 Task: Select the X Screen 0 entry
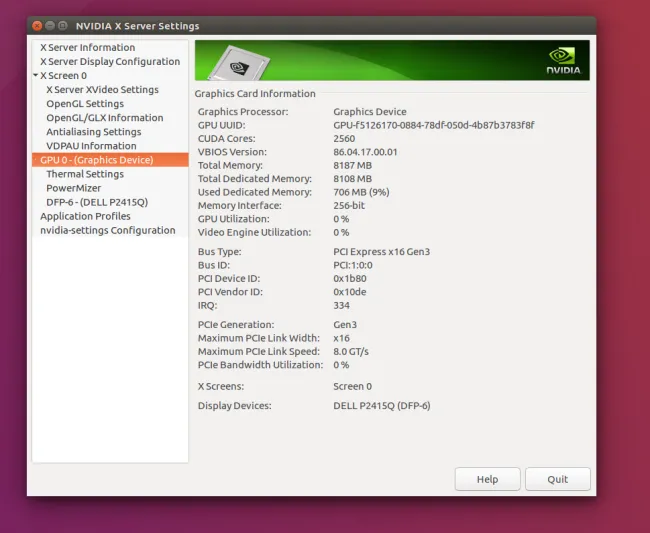click(x=63, y=75)
